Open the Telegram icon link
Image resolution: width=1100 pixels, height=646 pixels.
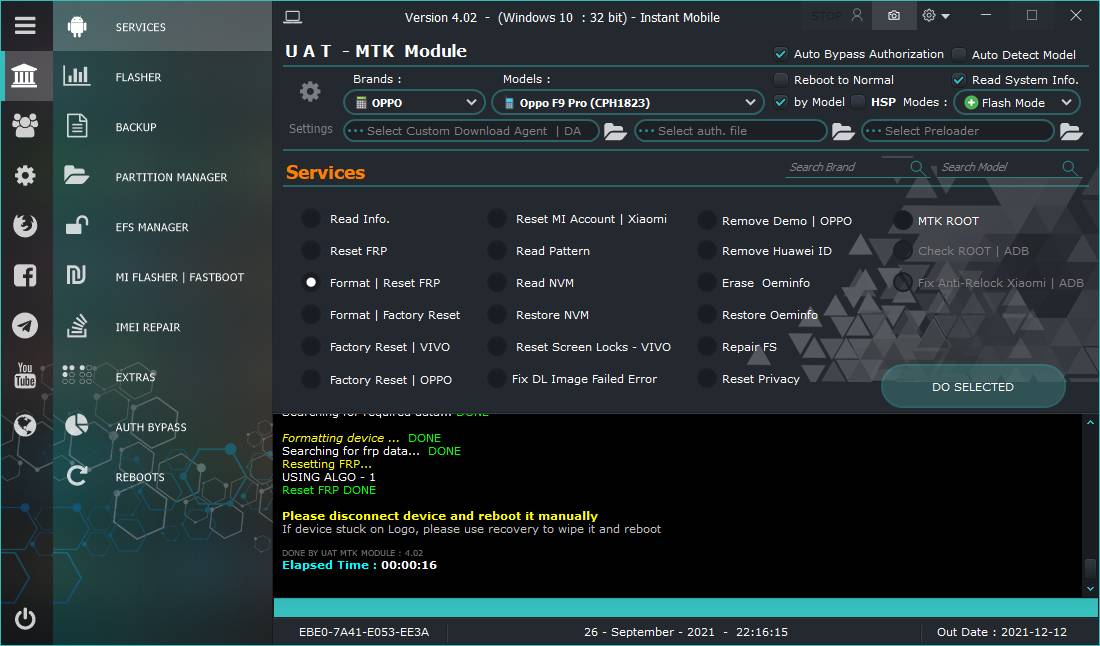click(25, 325)
